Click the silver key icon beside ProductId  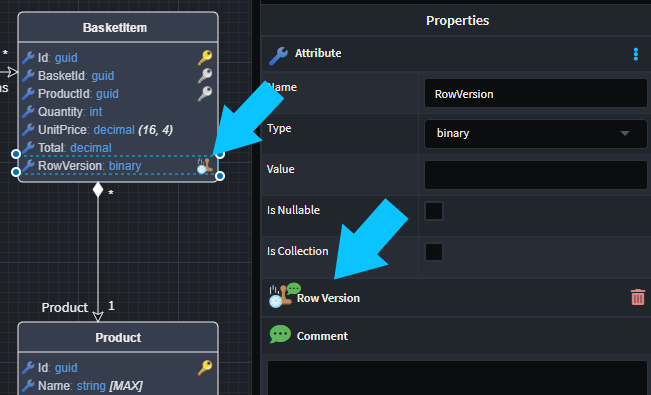click(205, 93)
